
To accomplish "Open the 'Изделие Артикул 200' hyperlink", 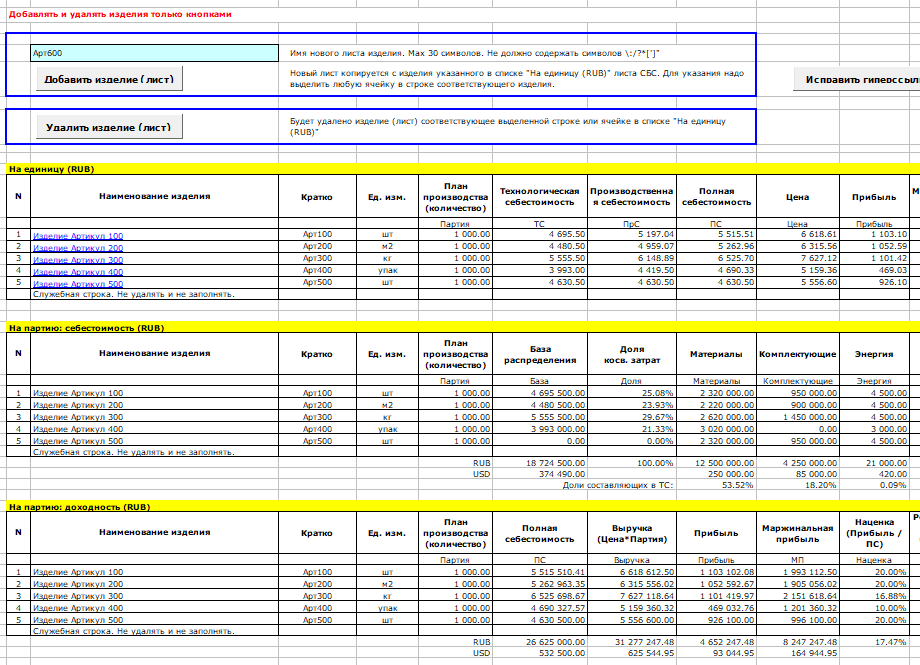I will point(78,247).
